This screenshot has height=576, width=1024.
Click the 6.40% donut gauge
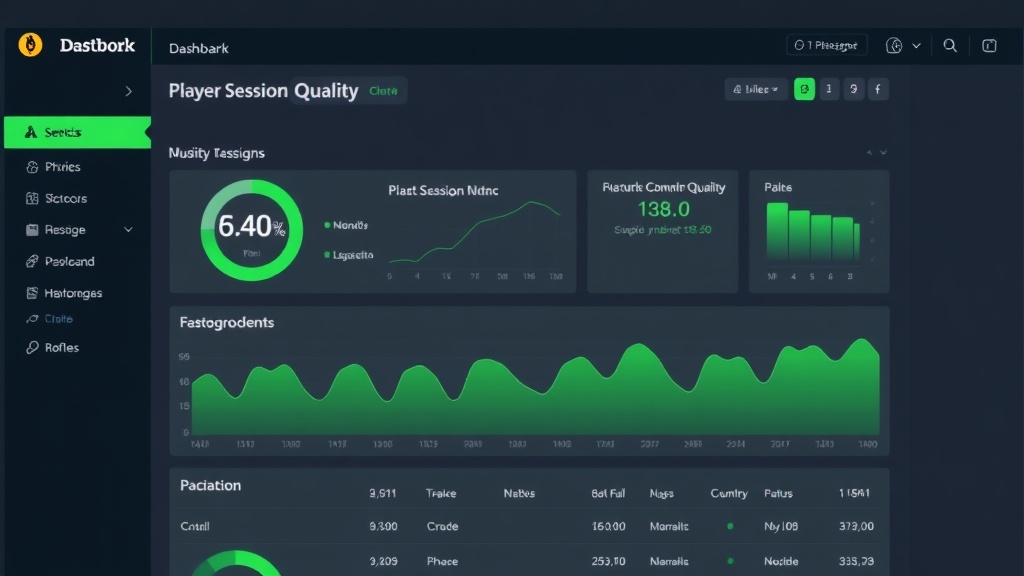tap(251, 231)
